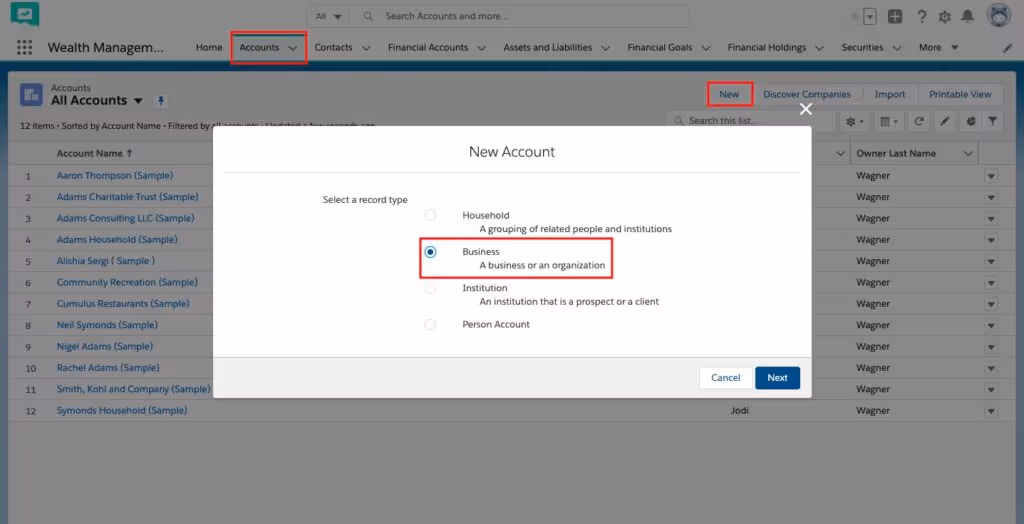Focus the Search Accounts and more field
The width and height of the screenshot is (1024, 524).
(519, 16)
